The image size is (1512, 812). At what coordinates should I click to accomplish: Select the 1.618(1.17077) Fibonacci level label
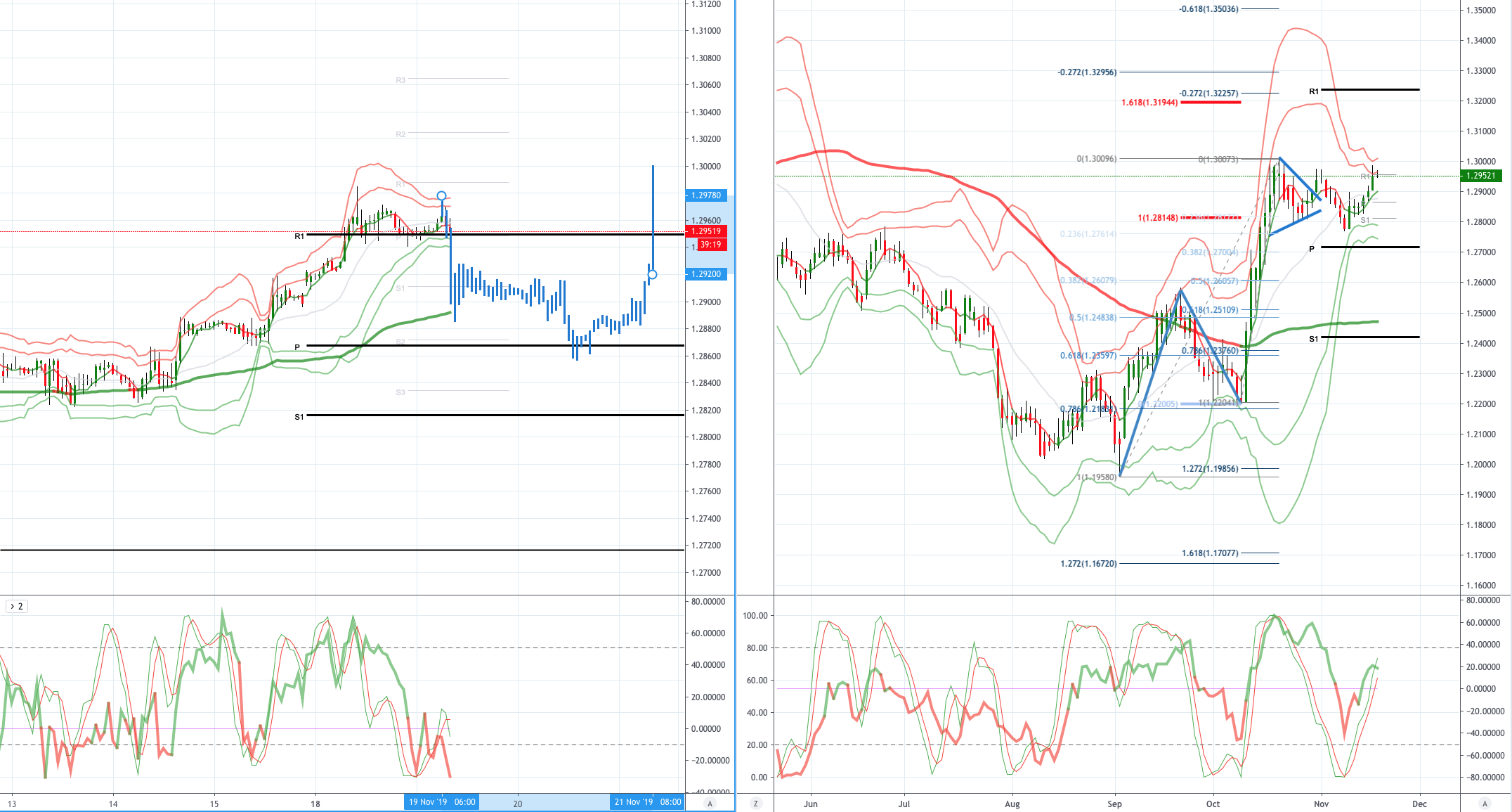click(1210, 553)
